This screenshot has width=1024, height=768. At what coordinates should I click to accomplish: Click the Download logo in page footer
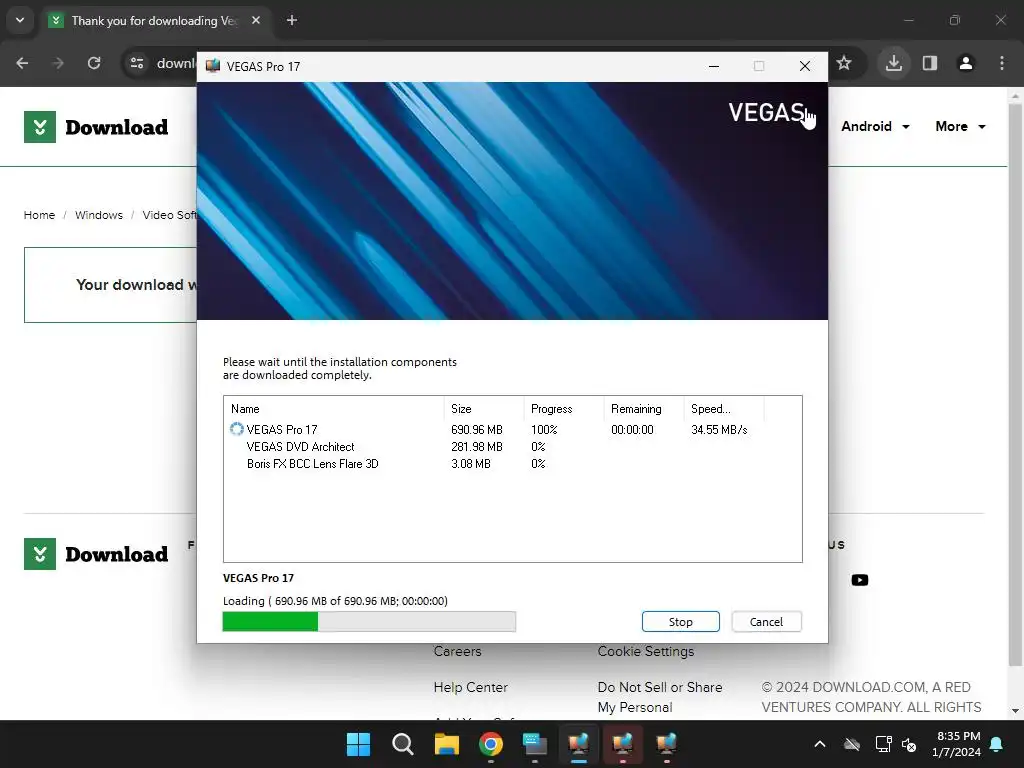click(x=96, y=554)
